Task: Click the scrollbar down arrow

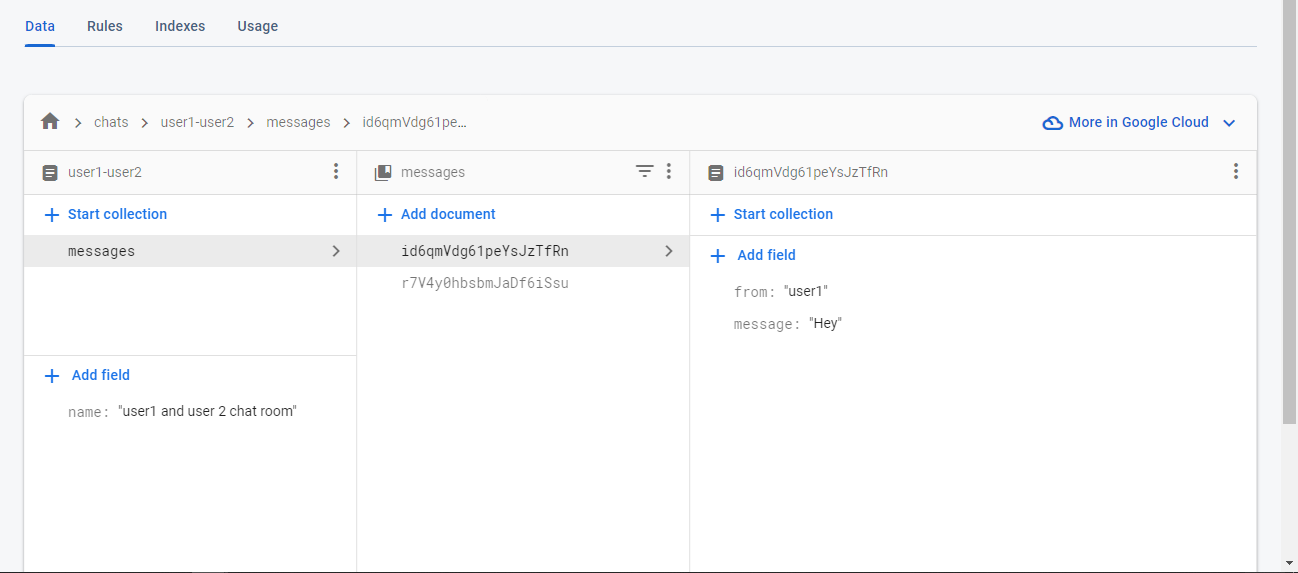Action: pos(1290,563)
